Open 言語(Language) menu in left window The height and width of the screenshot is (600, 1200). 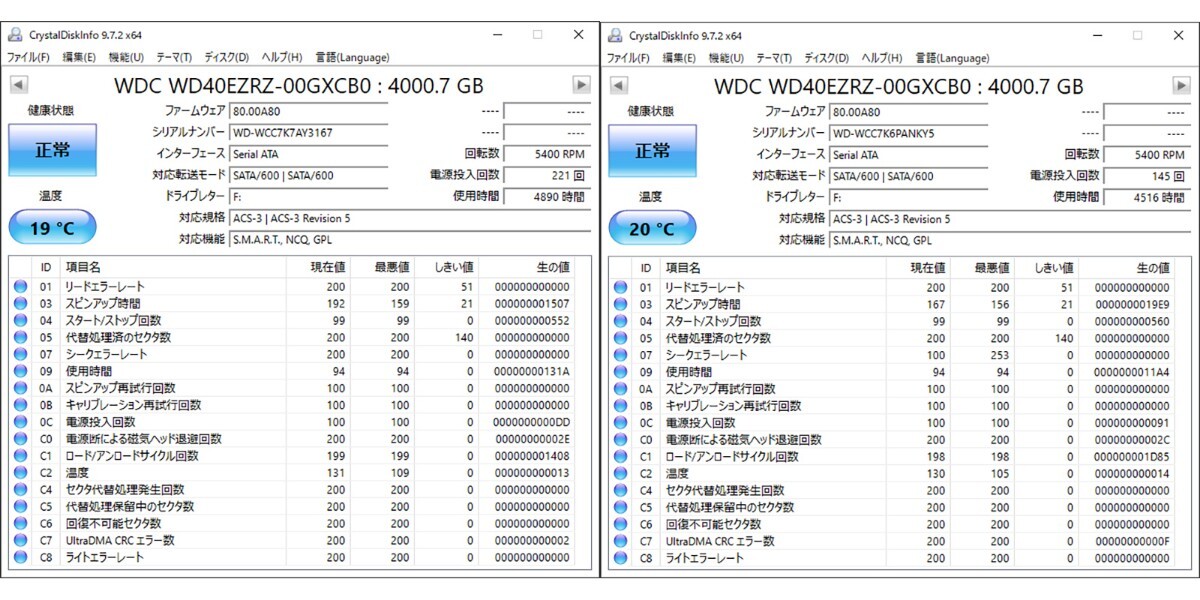pyautogui.click(x=352, y=58)
